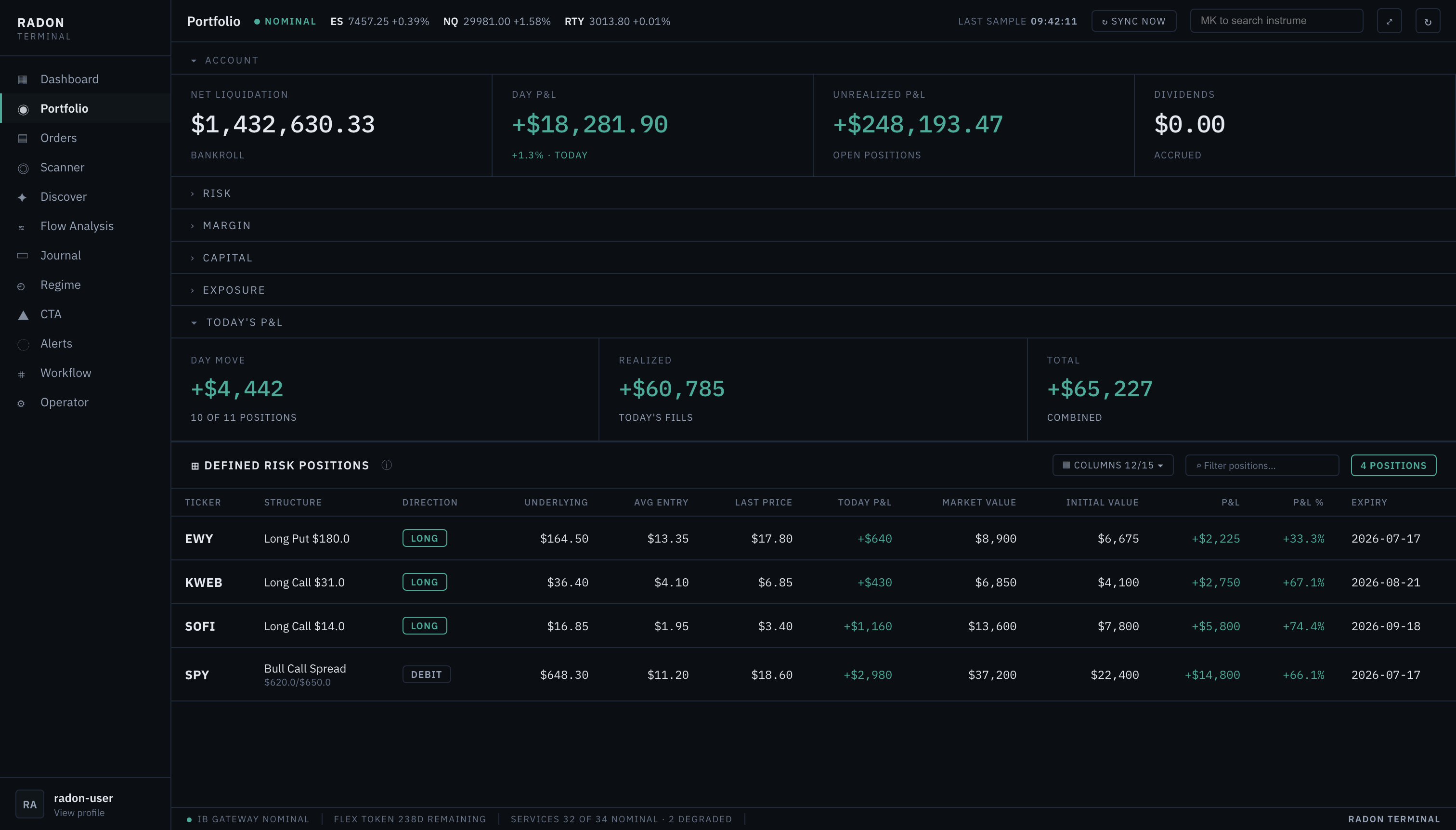
Task: Click the ES 7457.25 futures quote
Action: pos(380,22)
